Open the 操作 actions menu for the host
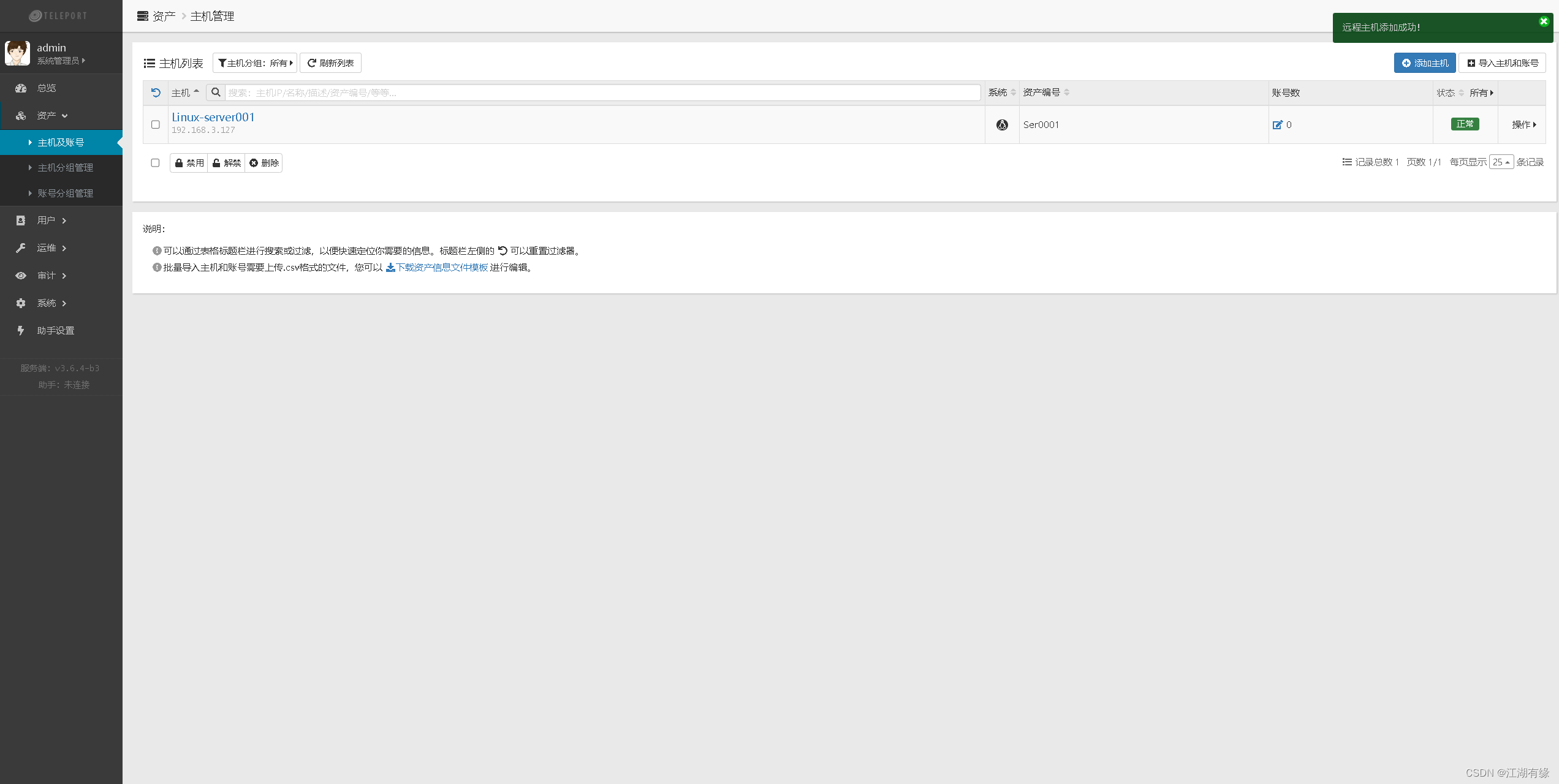 pyautogui.click(x=1523, y=125)
